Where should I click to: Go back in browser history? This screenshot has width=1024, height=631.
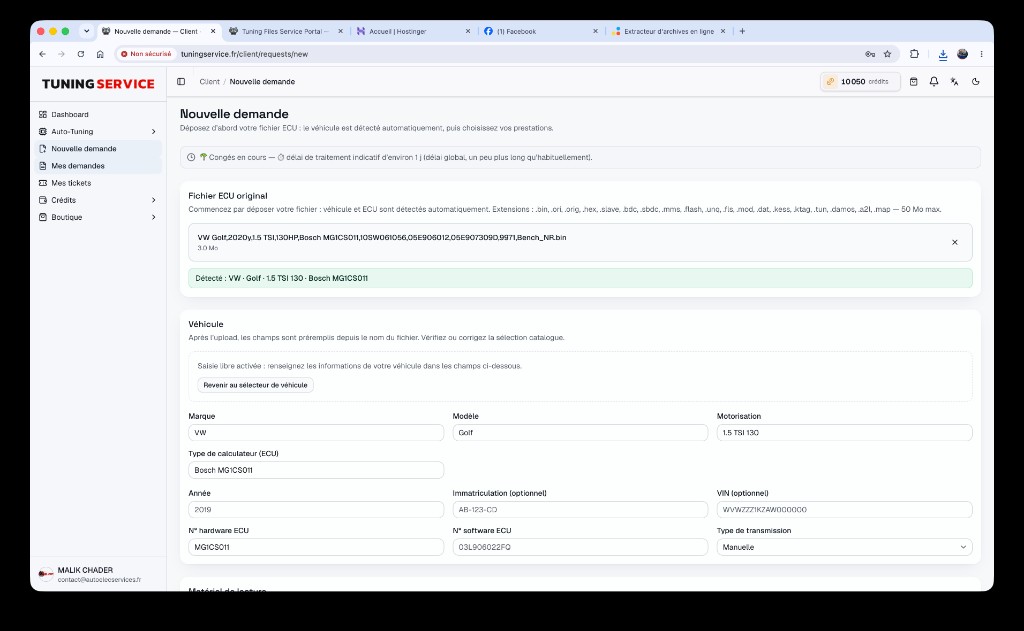click(42, 54)
